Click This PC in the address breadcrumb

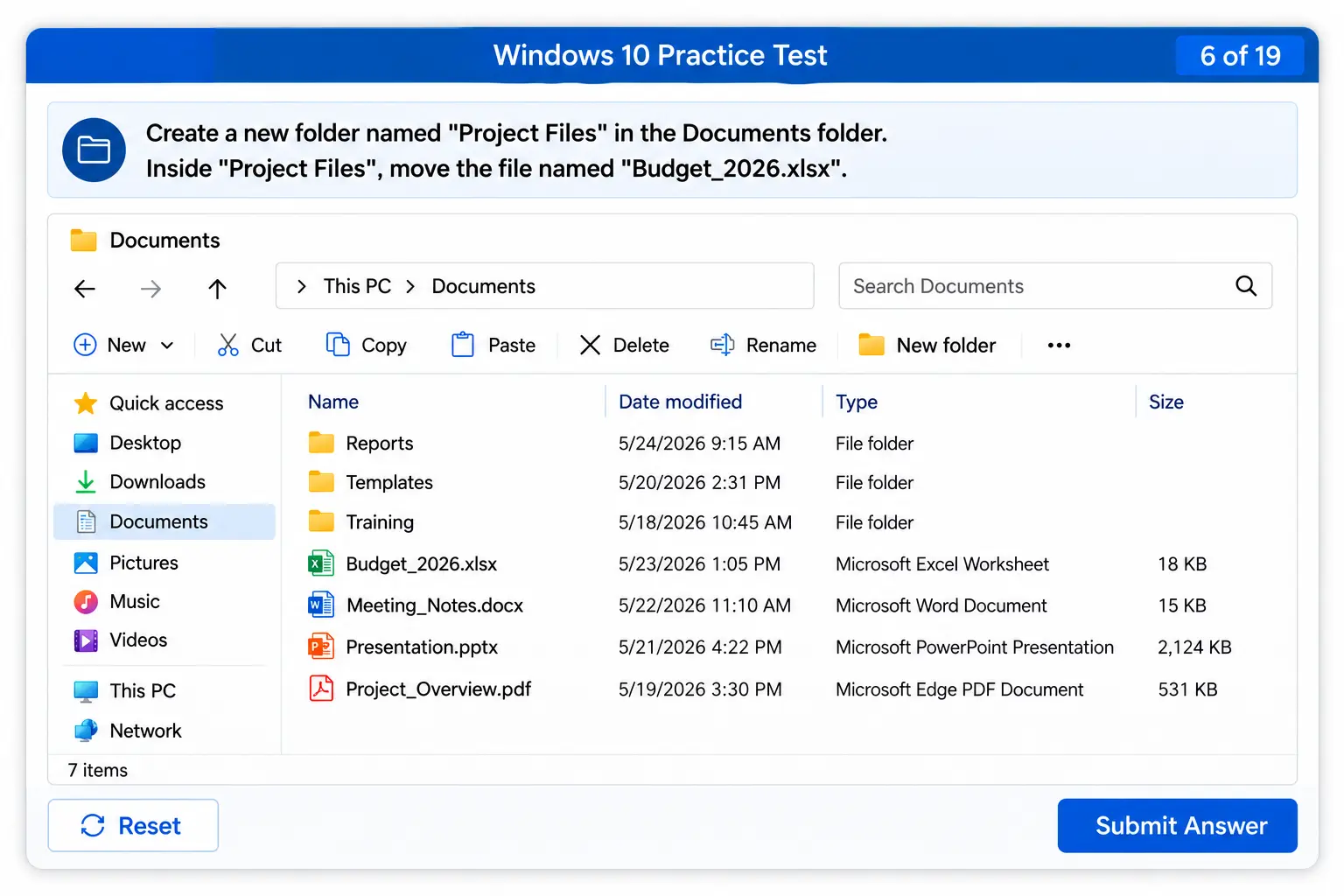point(357,286)
